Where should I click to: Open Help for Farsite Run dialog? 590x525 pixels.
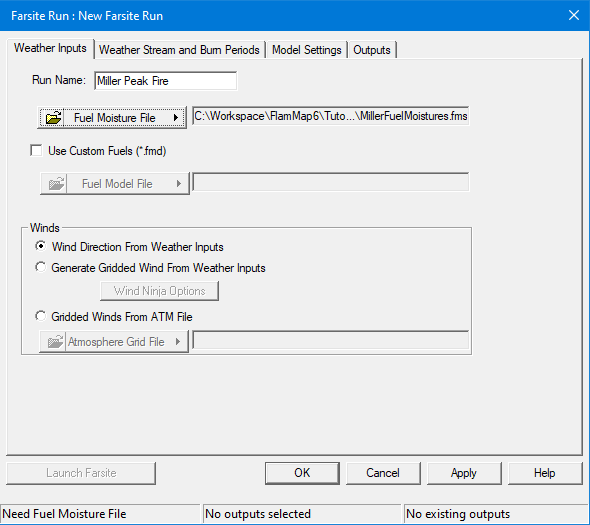pyautogui.click(x=545, y=473)
